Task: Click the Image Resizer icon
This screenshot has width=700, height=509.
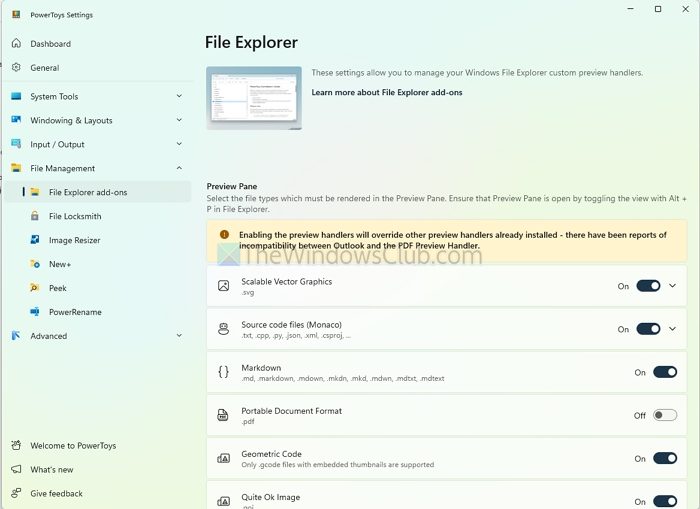Action: point(35,240)
